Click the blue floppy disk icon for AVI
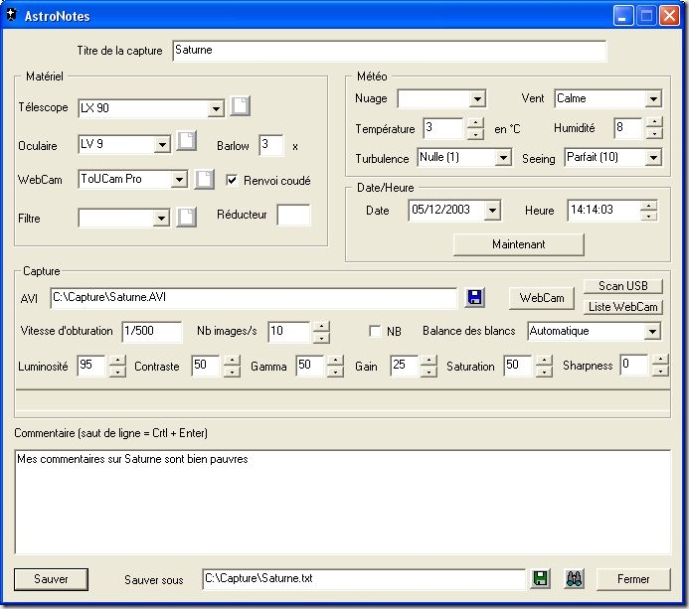The width and height of the screenshot is (689, 609). (475, 297)
